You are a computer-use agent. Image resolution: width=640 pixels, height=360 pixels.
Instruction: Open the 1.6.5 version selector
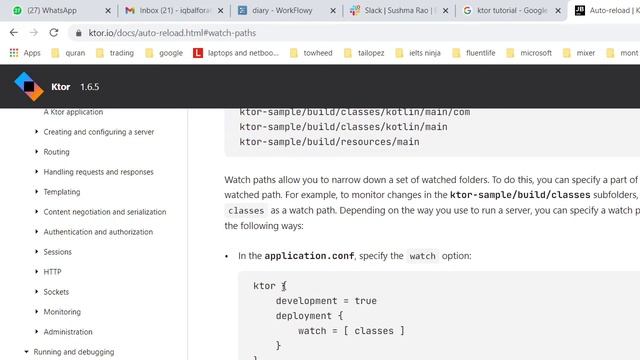[x=90, y=87]
